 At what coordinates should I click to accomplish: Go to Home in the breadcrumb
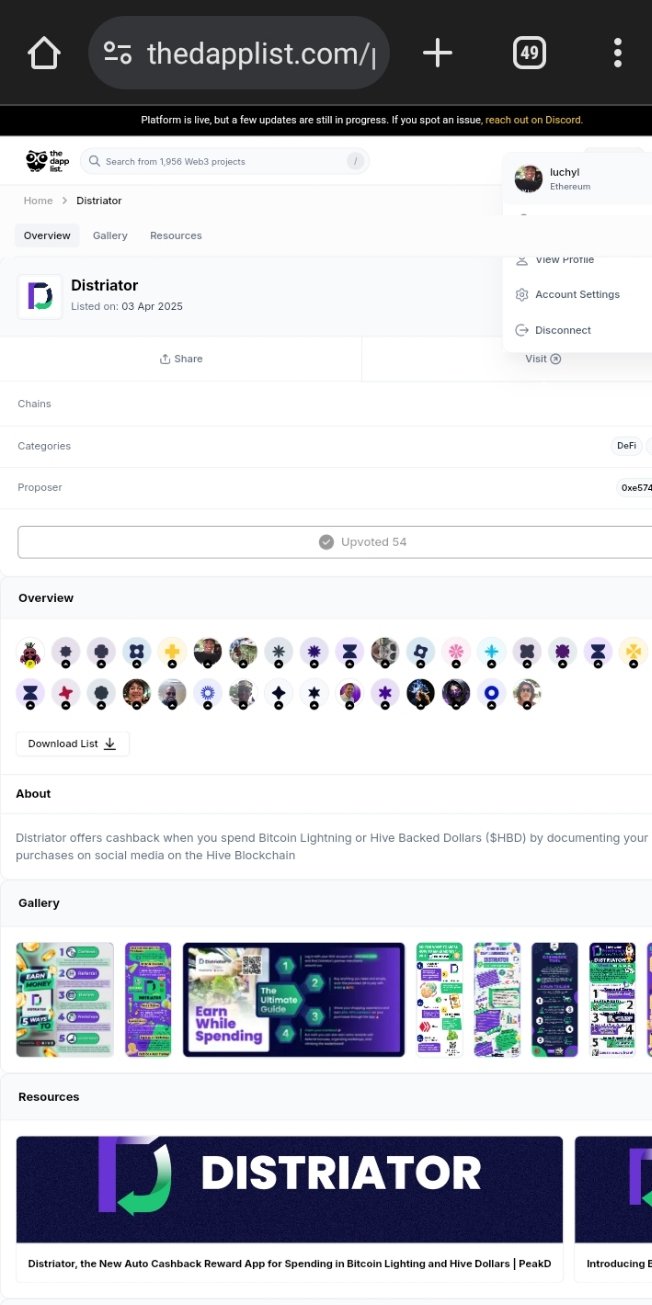coord(38,201)
